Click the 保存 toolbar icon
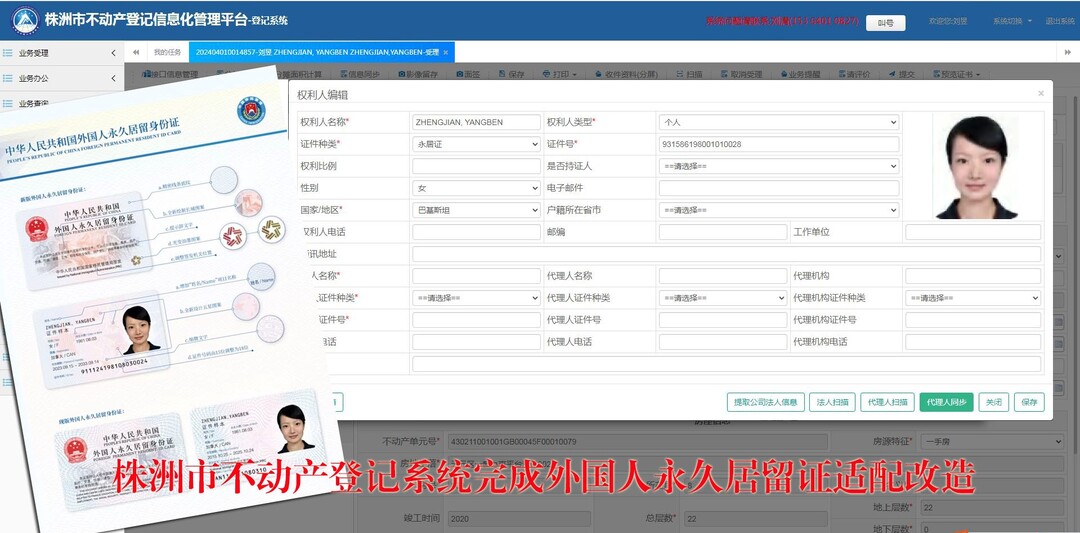 [512, 74]
